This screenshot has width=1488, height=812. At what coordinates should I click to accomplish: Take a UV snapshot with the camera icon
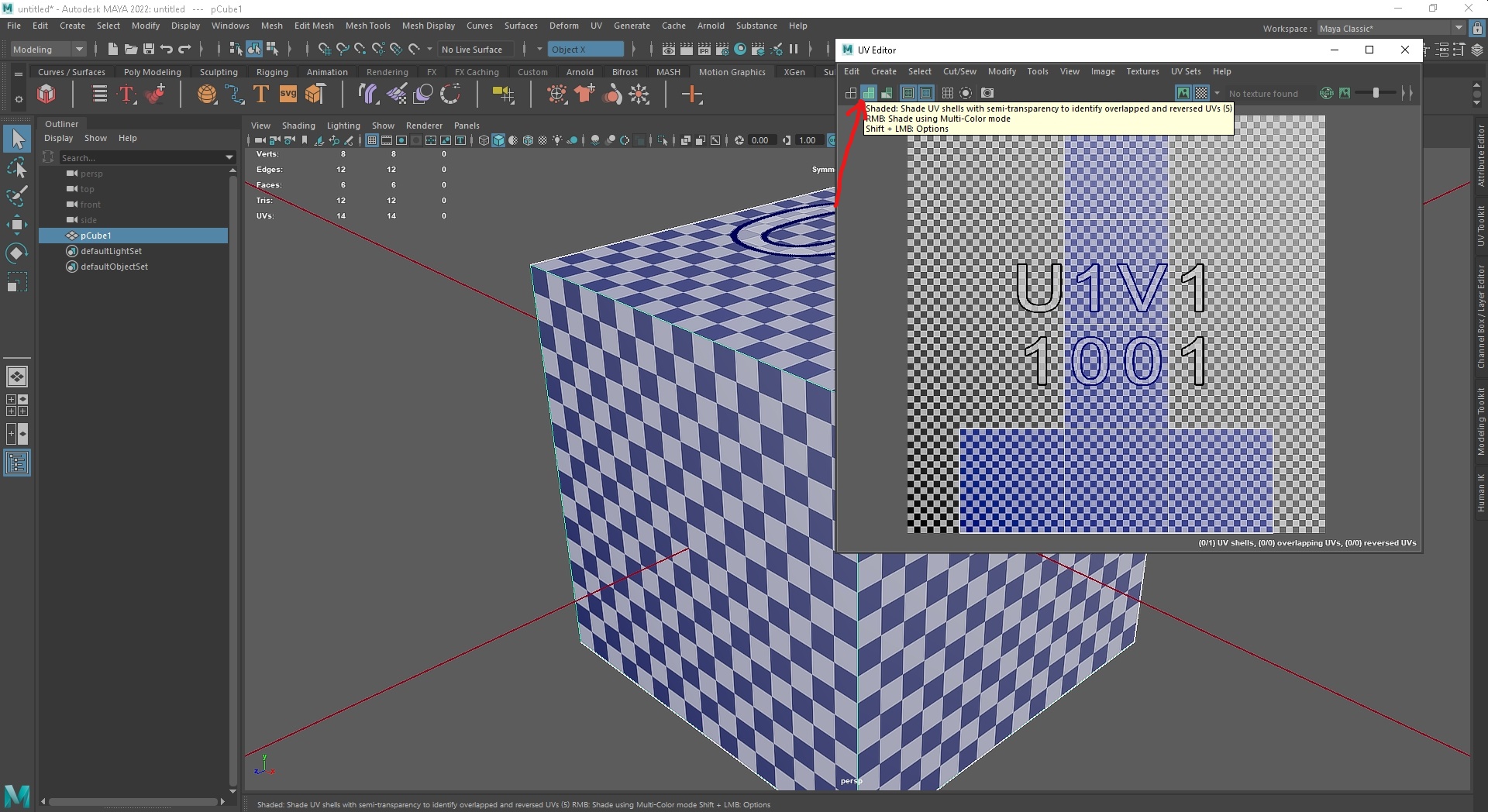click(988, 93)
